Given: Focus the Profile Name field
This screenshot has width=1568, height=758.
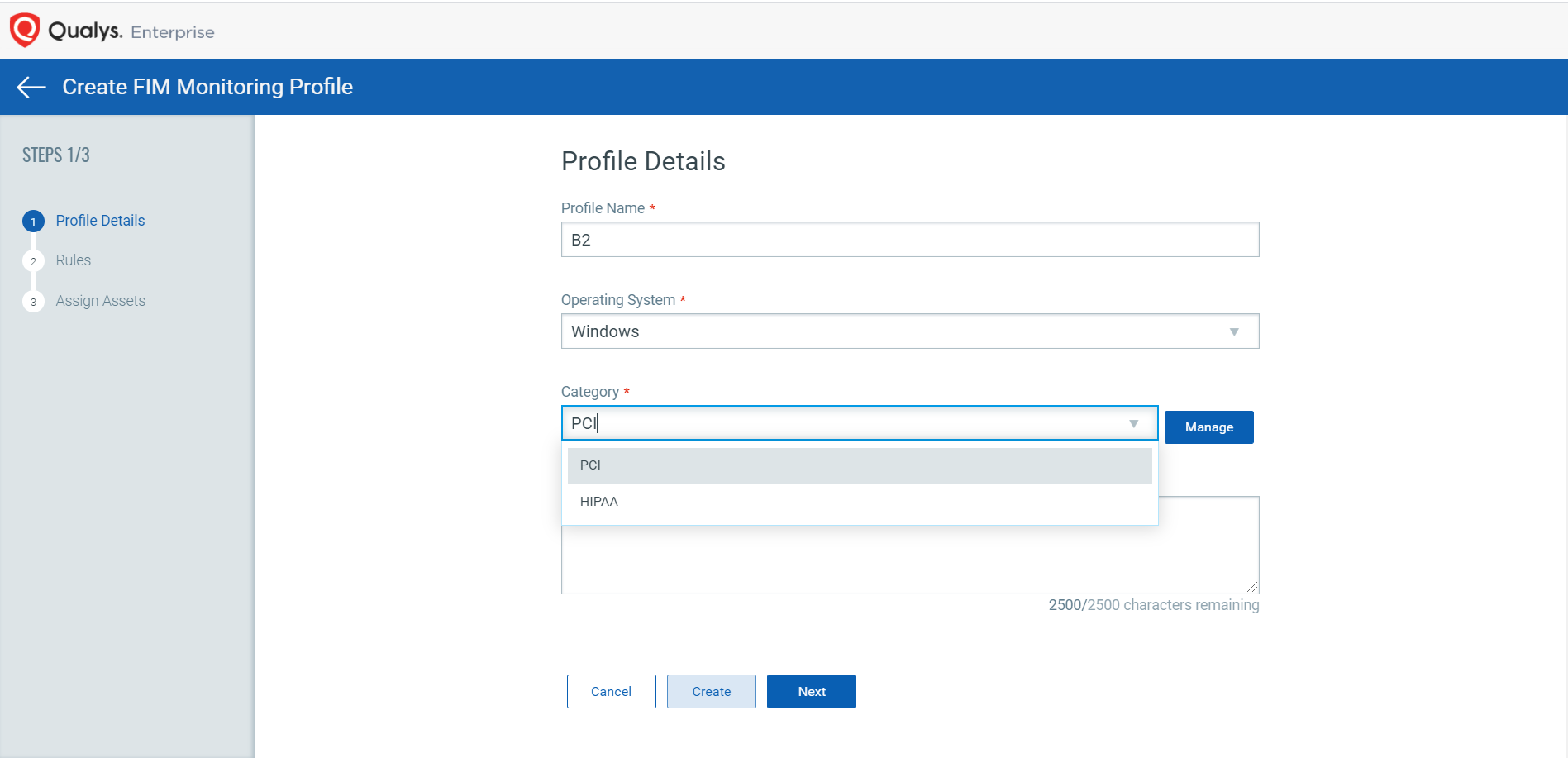Looking at the screenshot, I should tap(909, 240).
